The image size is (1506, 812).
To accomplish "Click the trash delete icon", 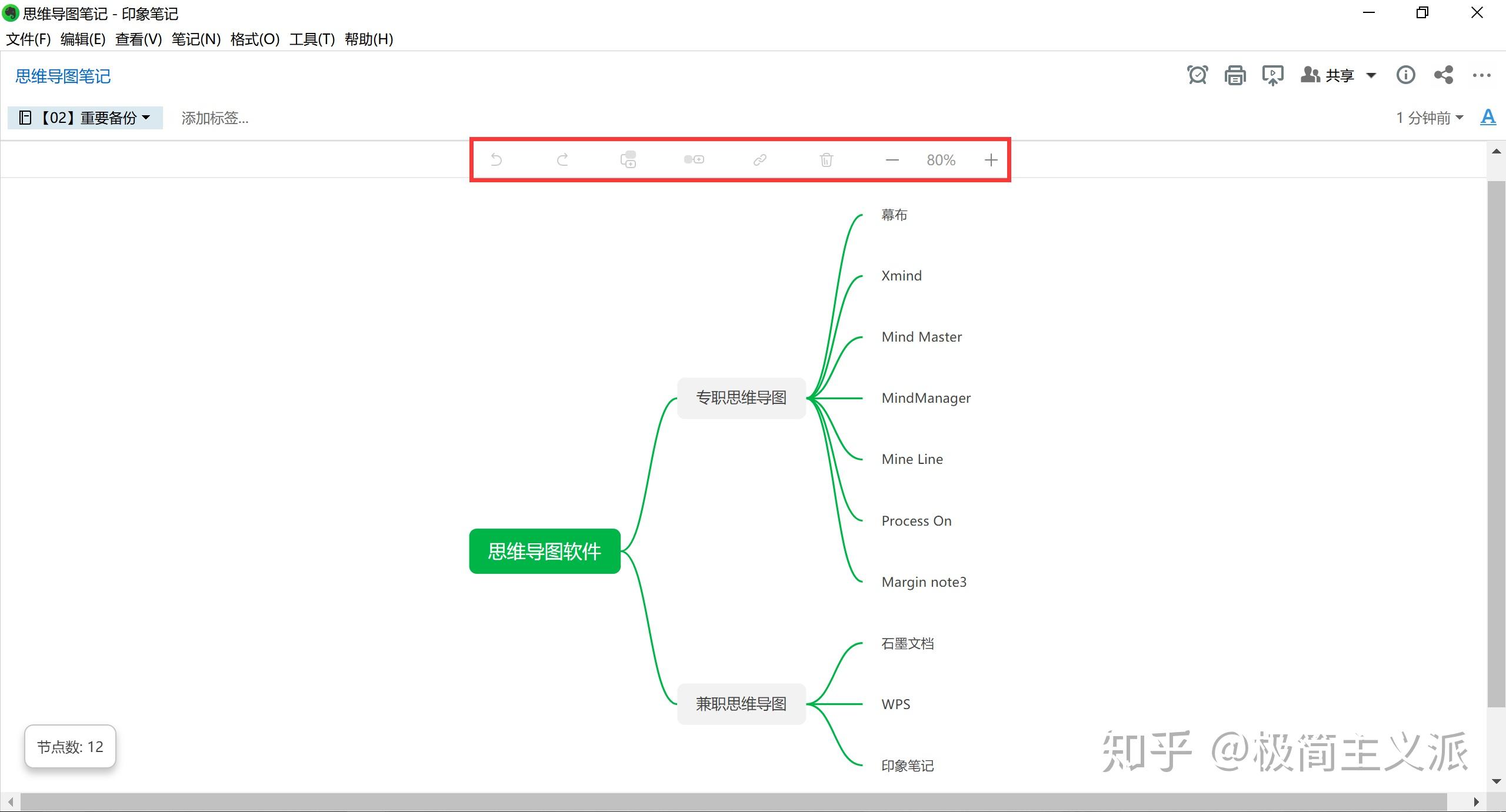I will (x=827, y=160).
